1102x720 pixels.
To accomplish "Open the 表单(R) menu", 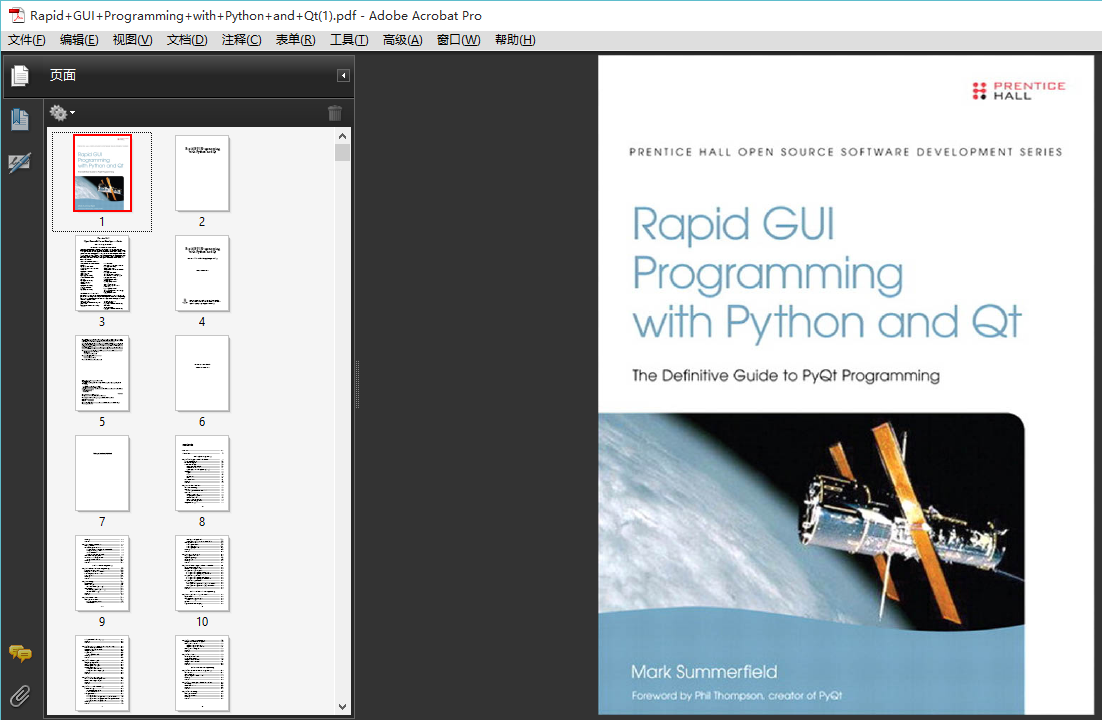I will point(295,40).
